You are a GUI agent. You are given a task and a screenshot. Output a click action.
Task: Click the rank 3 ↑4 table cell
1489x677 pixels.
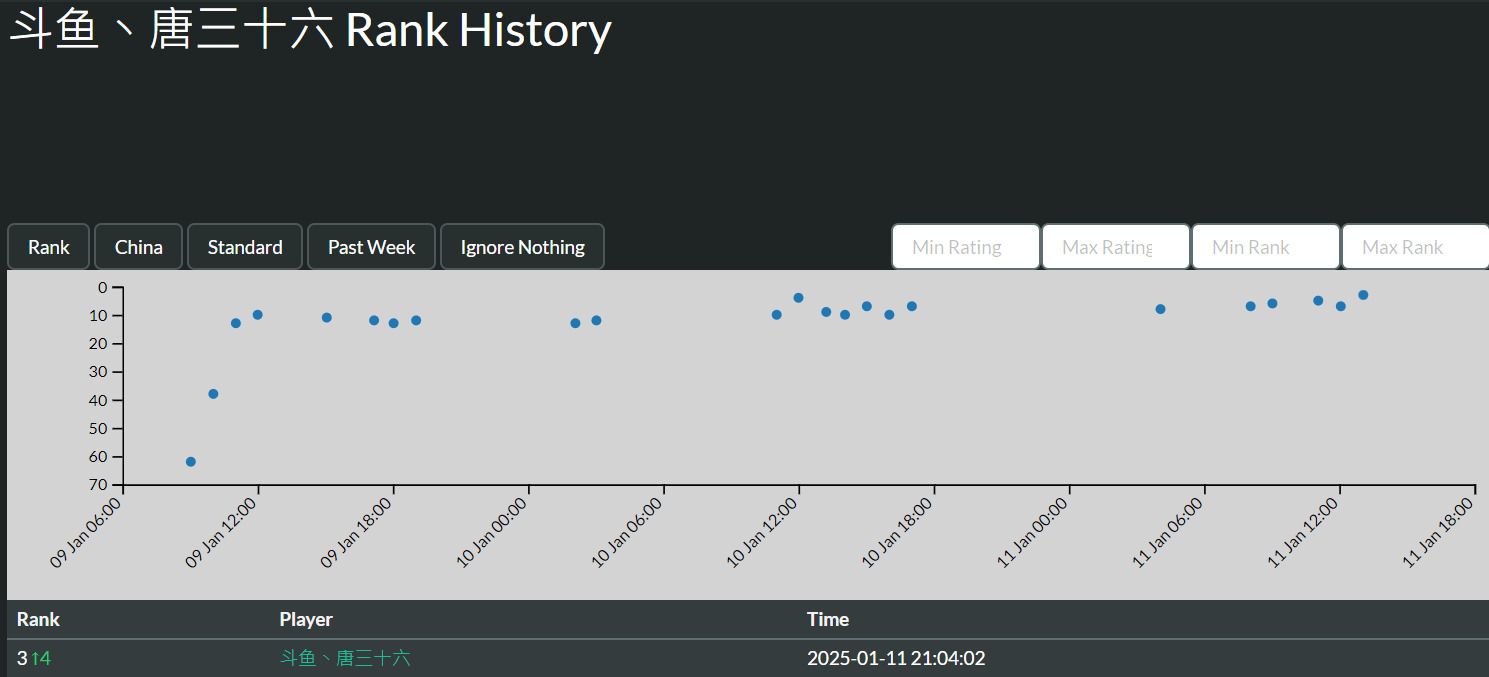(x=34, y=658)
